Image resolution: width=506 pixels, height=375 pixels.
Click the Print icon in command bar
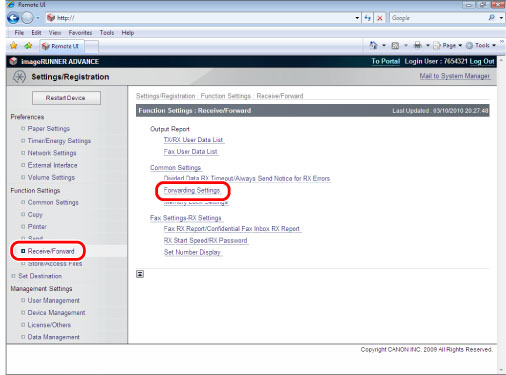click(x=418, y=45)
